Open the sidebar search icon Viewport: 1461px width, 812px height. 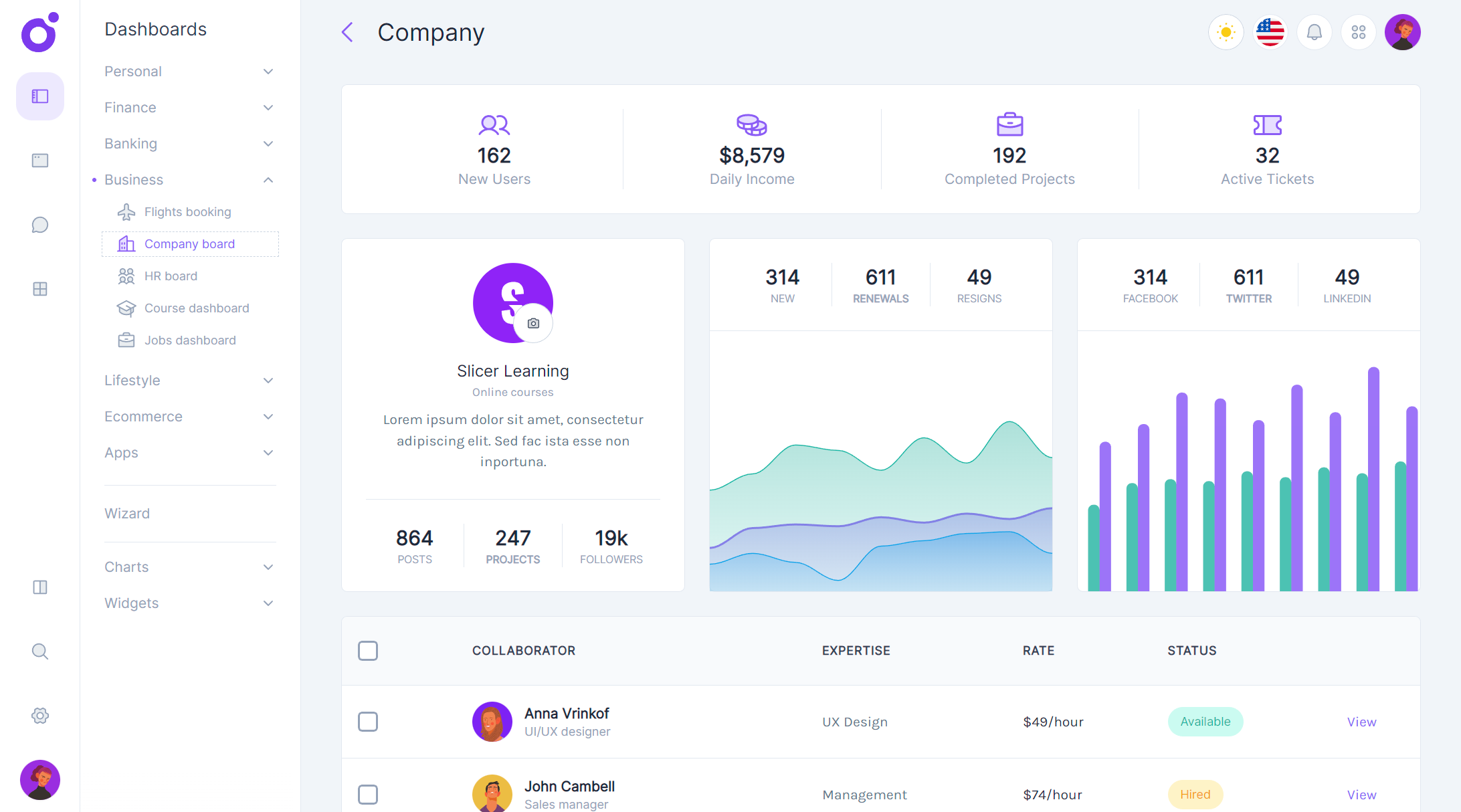[x=39, y=651]
